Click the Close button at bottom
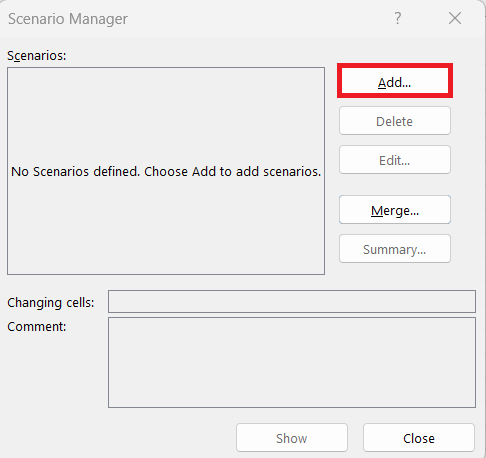This screenshot has height=458, width=486. 419,438
